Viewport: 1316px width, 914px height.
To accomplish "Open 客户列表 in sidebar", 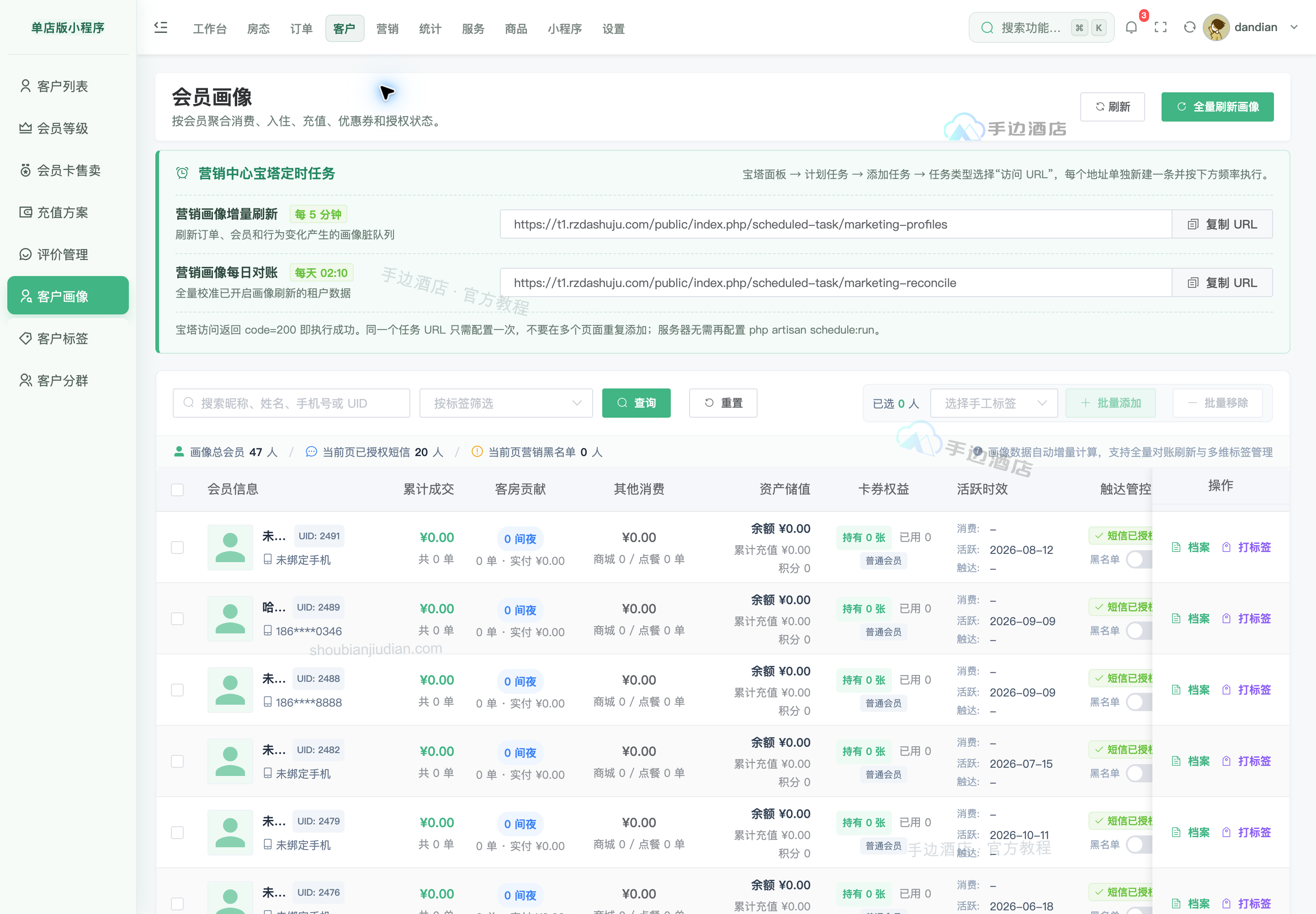I will [x=68, y=86].
